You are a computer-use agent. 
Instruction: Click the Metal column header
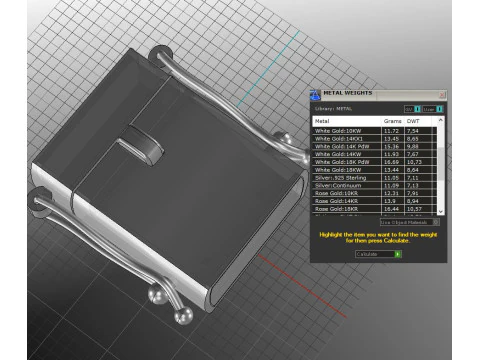[x=347, y=121]
